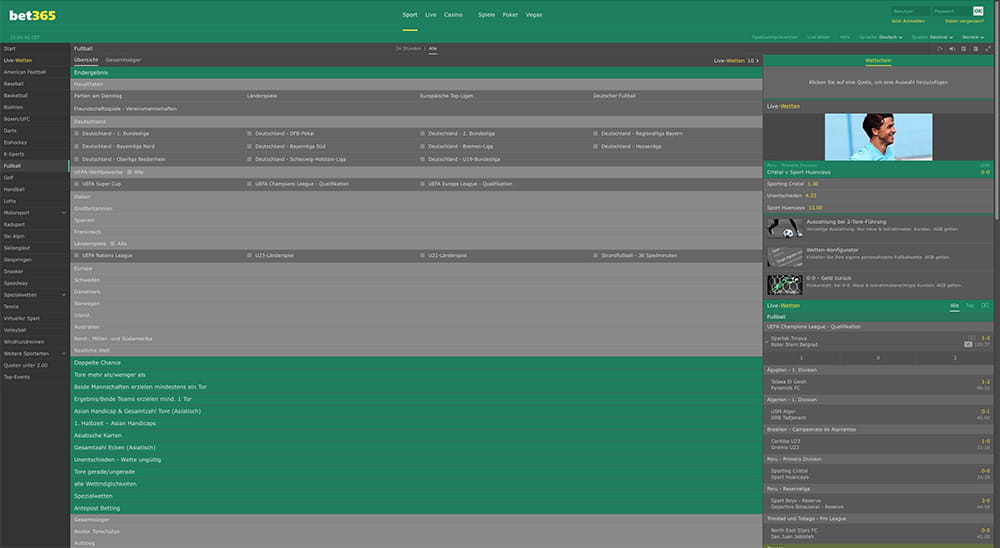1000x548 pixels.
Task: Toggle the sound speaker icon
Action: [952, 48]
